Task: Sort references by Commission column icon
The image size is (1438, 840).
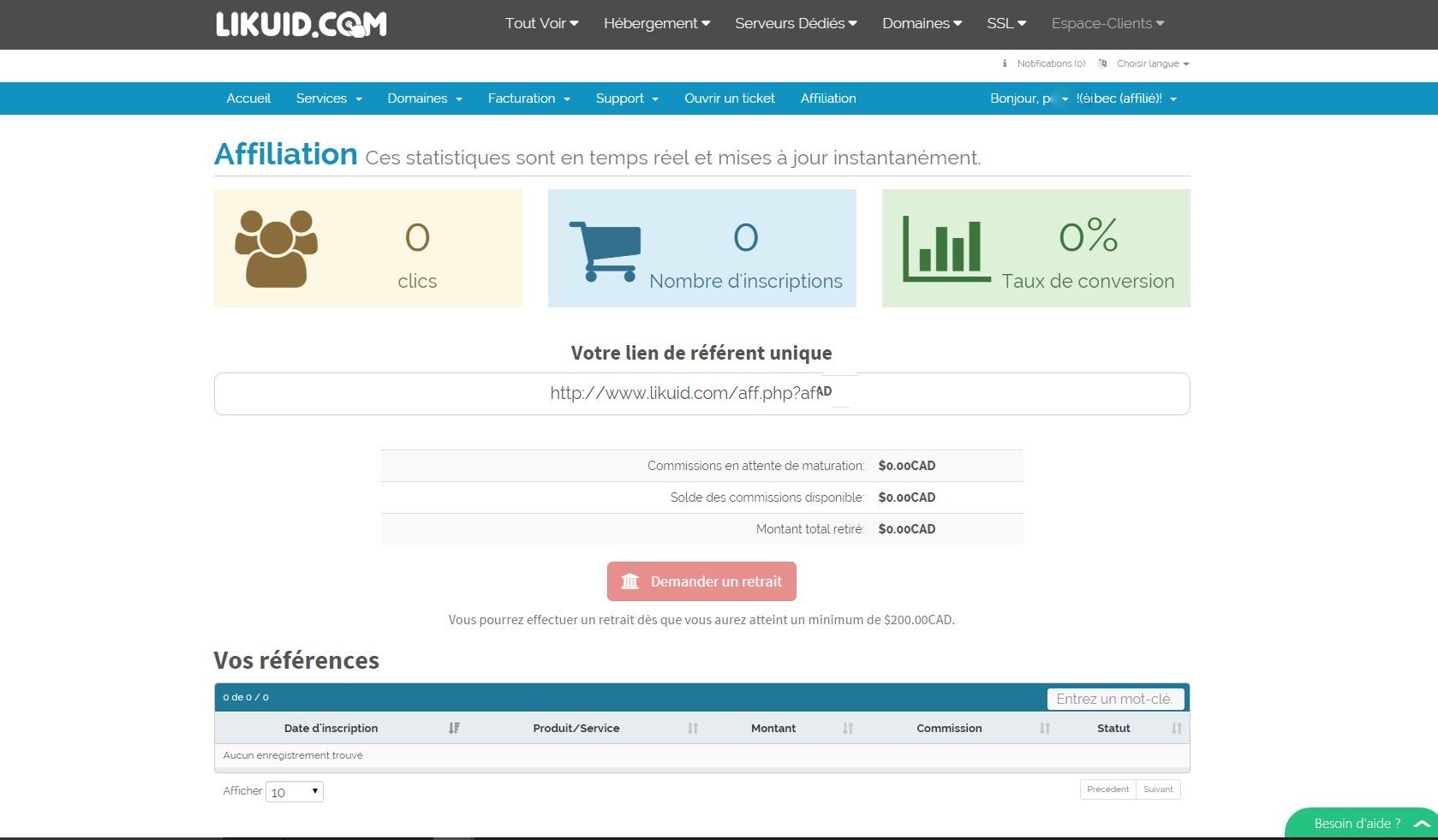Action: point(1045,728)
